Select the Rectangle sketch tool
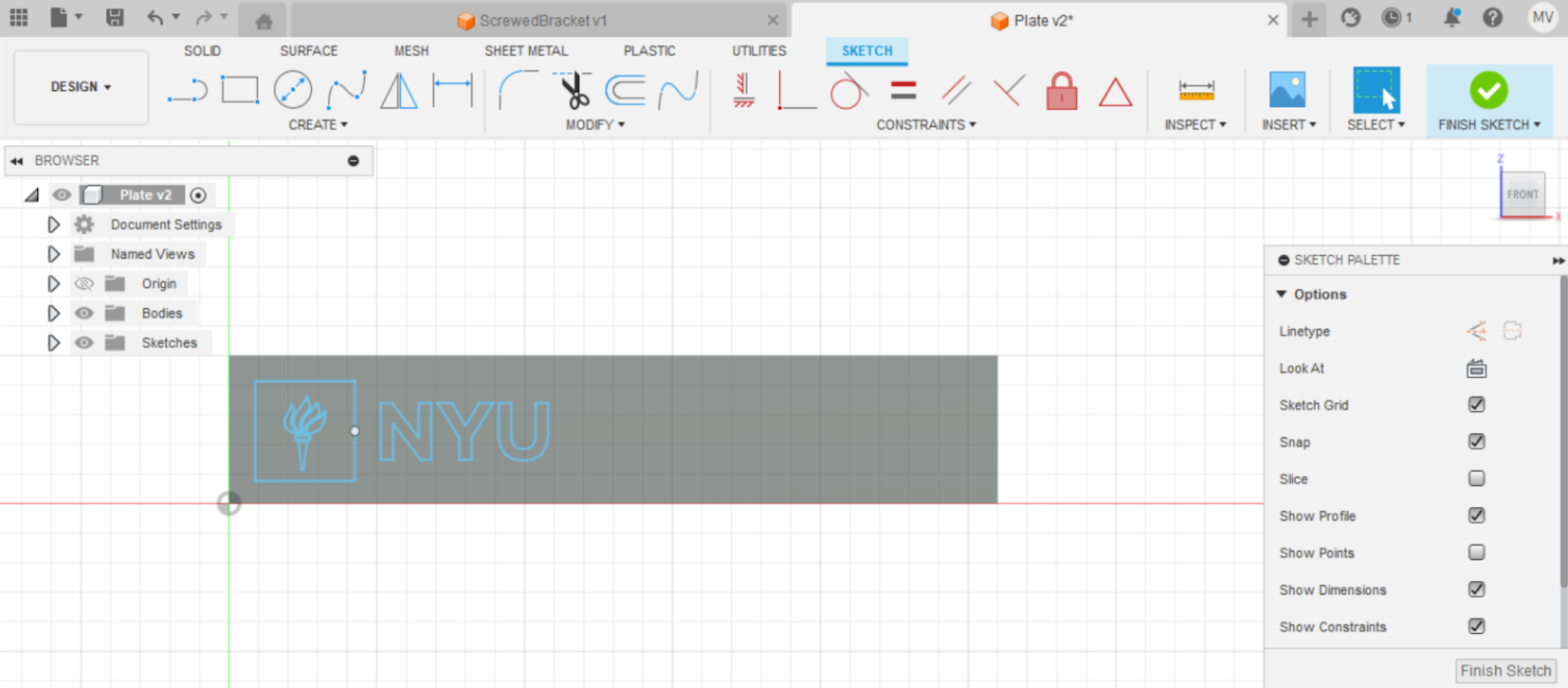This screenshot has height=688, width=1568. click(240, 90)
